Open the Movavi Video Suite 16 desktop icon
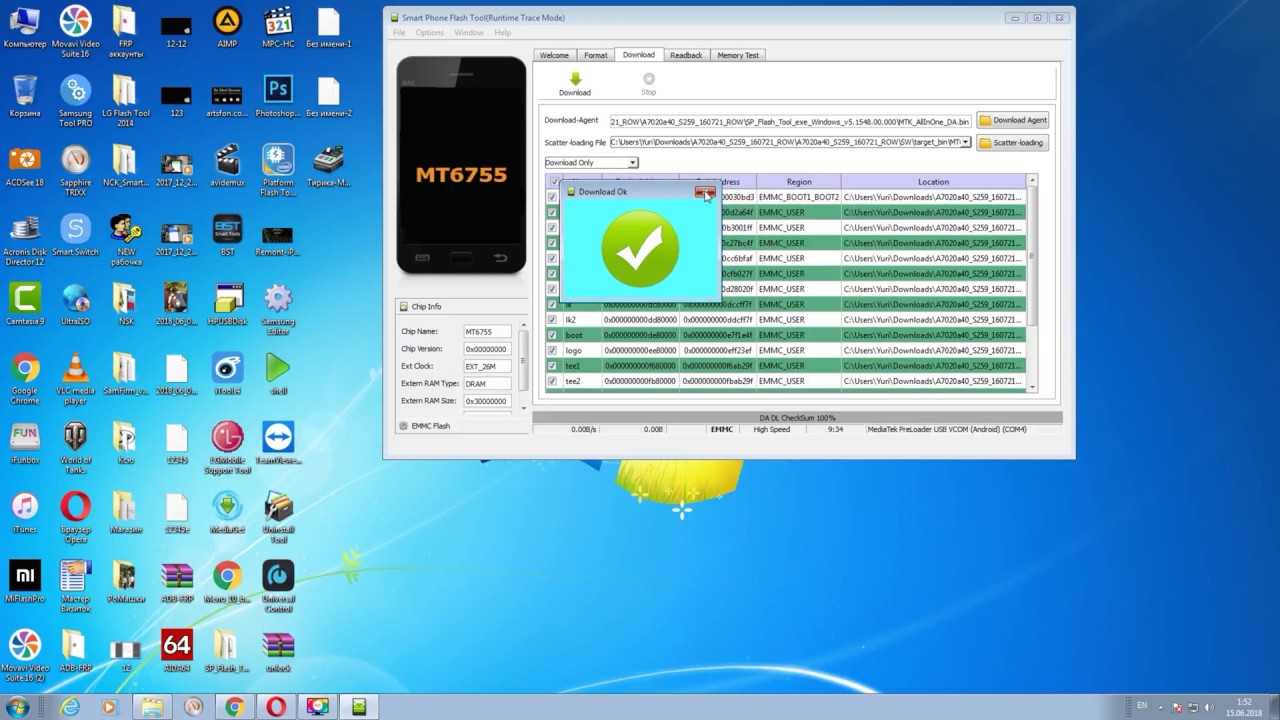Viewport: 1280px width, 720px height. click(75, 31)
